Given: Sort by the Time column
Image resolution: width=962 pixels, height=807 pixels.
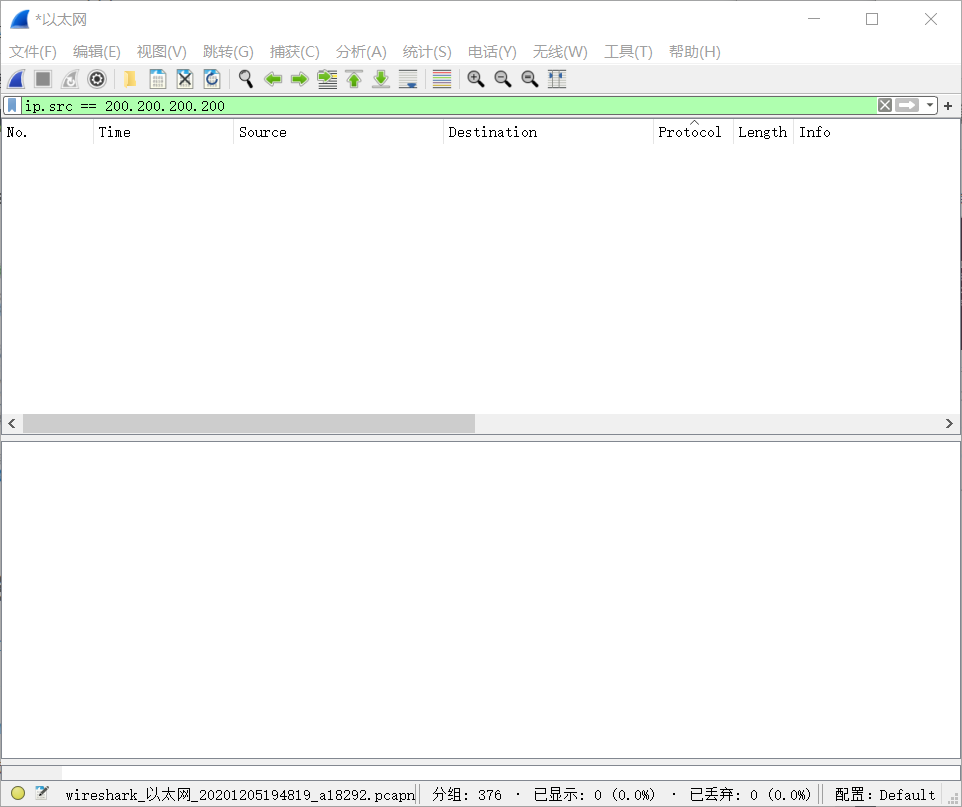Looking at the screenshot, I should tap(163, 132).
